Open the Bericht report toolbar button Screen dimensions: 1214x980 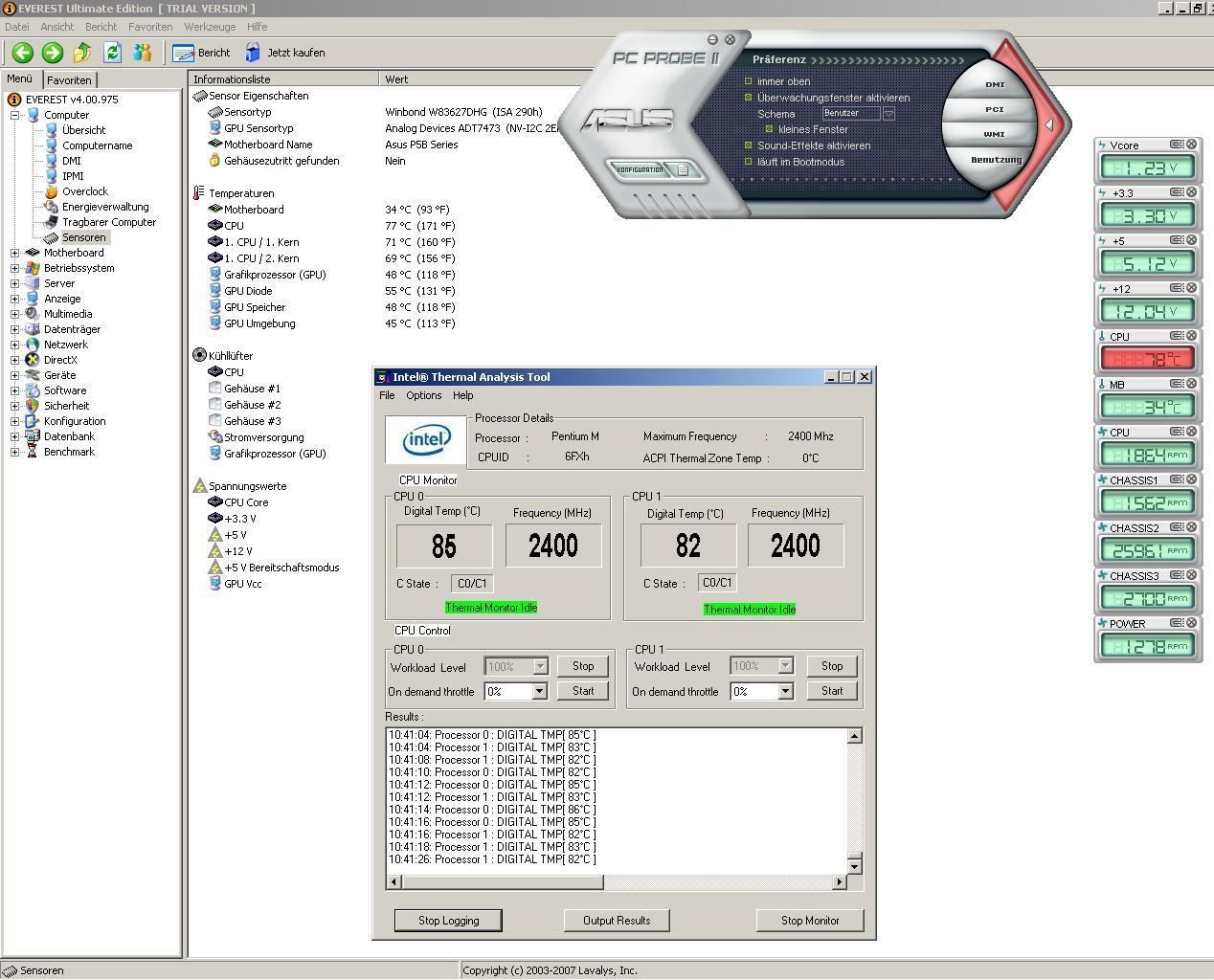click(x=201, y=53)
